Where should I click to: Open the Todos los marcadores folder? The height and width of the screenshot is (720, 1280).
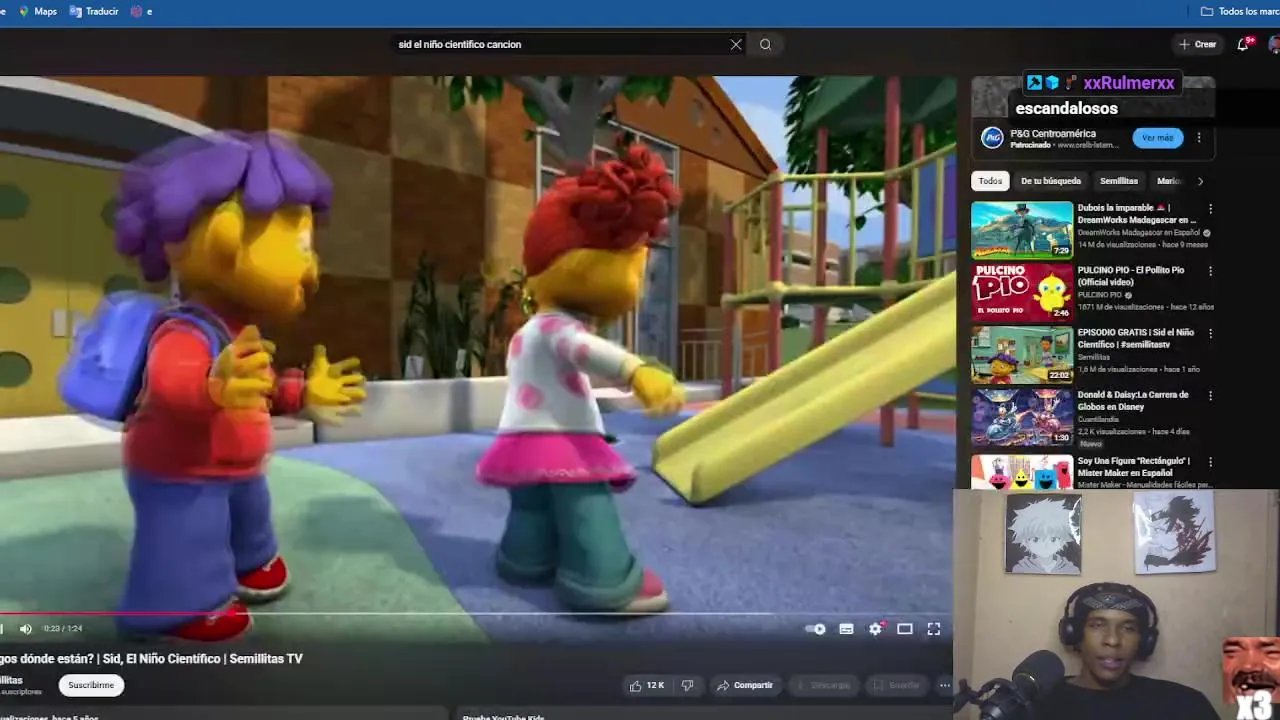click(1240, 11)
